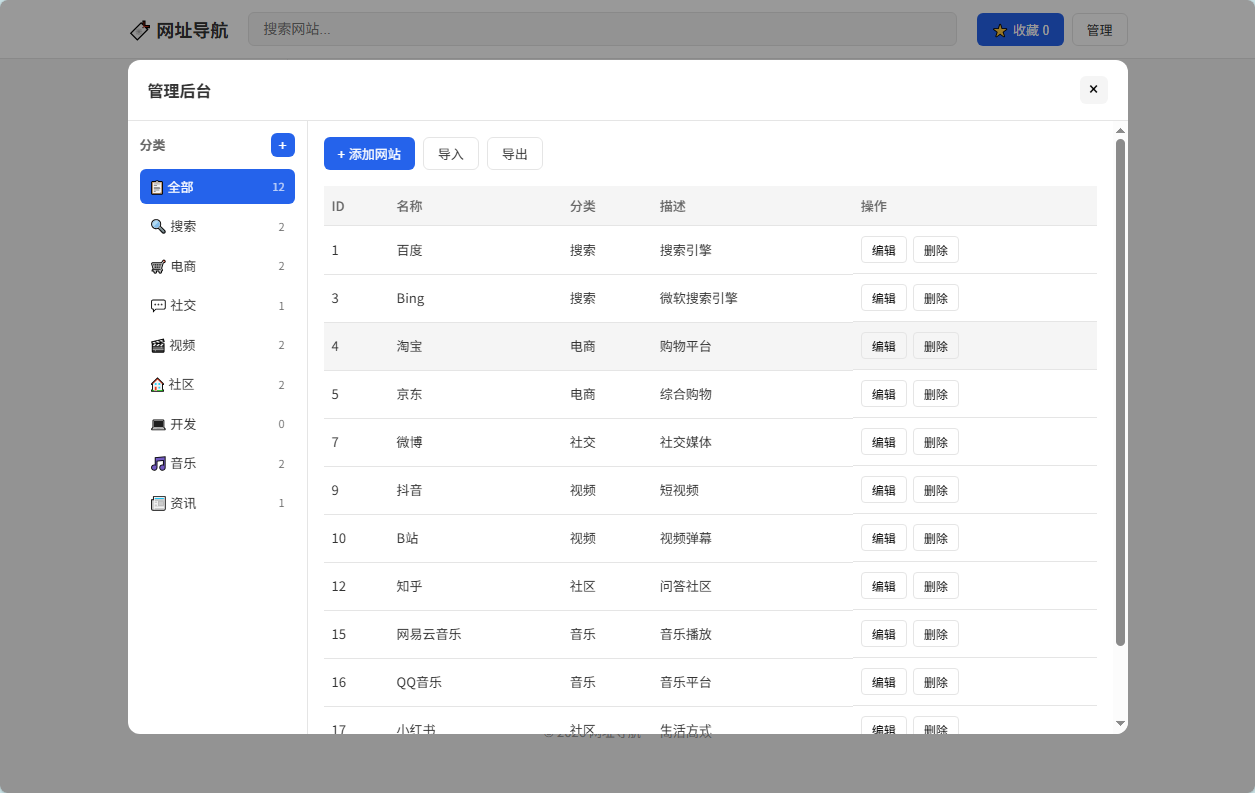The width and height of the screenshot is (1255, 793).
Task: Select the 全部 category showing 12 items
Action: (217, 186)
